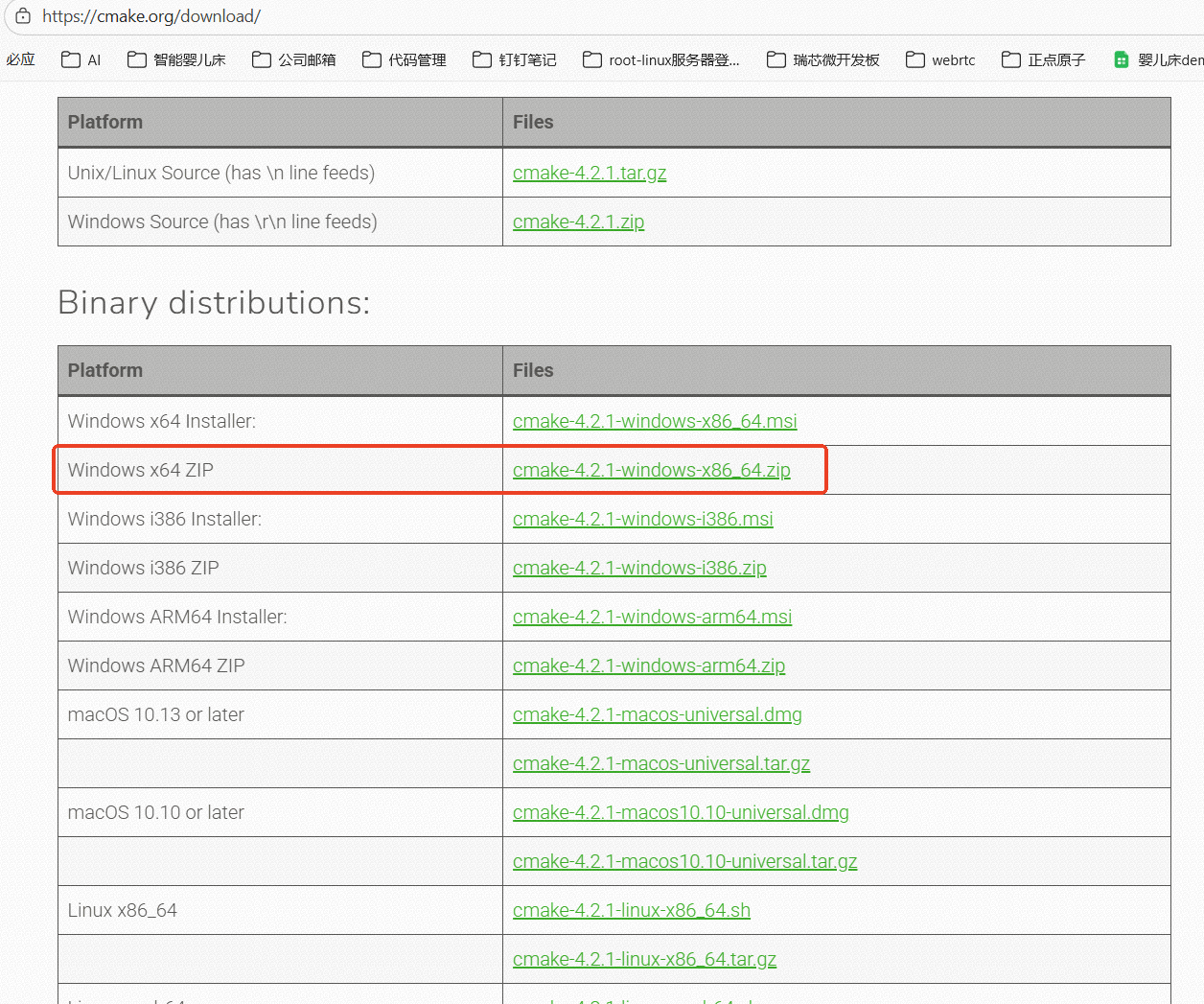Download cmake-4.2.1-linux-x86_64.sh
The height and width of the screenshot is (1004, 1204).
(632, 910)
